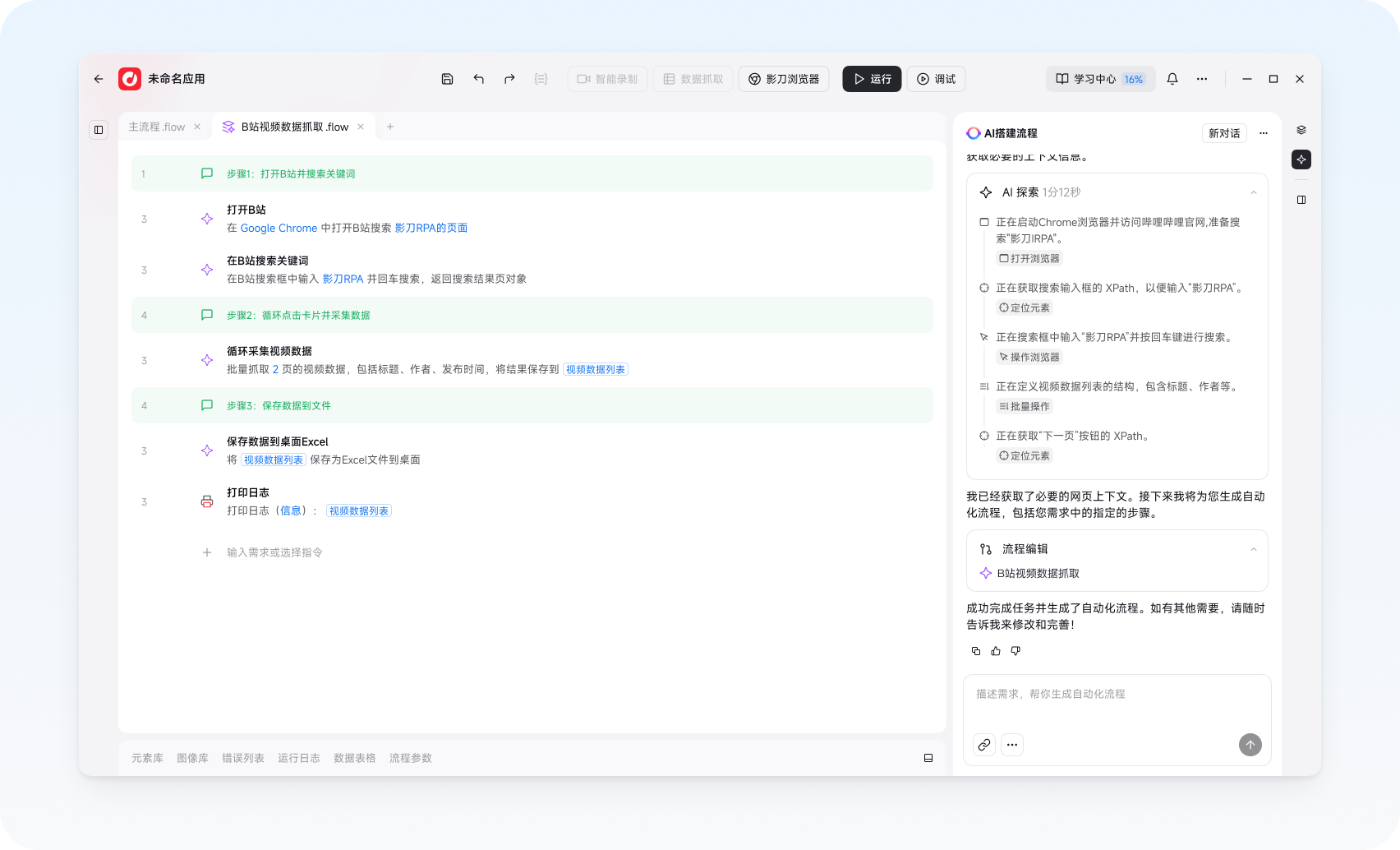Viewport: 1400px width, 850px height.
Task: Open the more options menu beside 新对话
Action: 1264,133
